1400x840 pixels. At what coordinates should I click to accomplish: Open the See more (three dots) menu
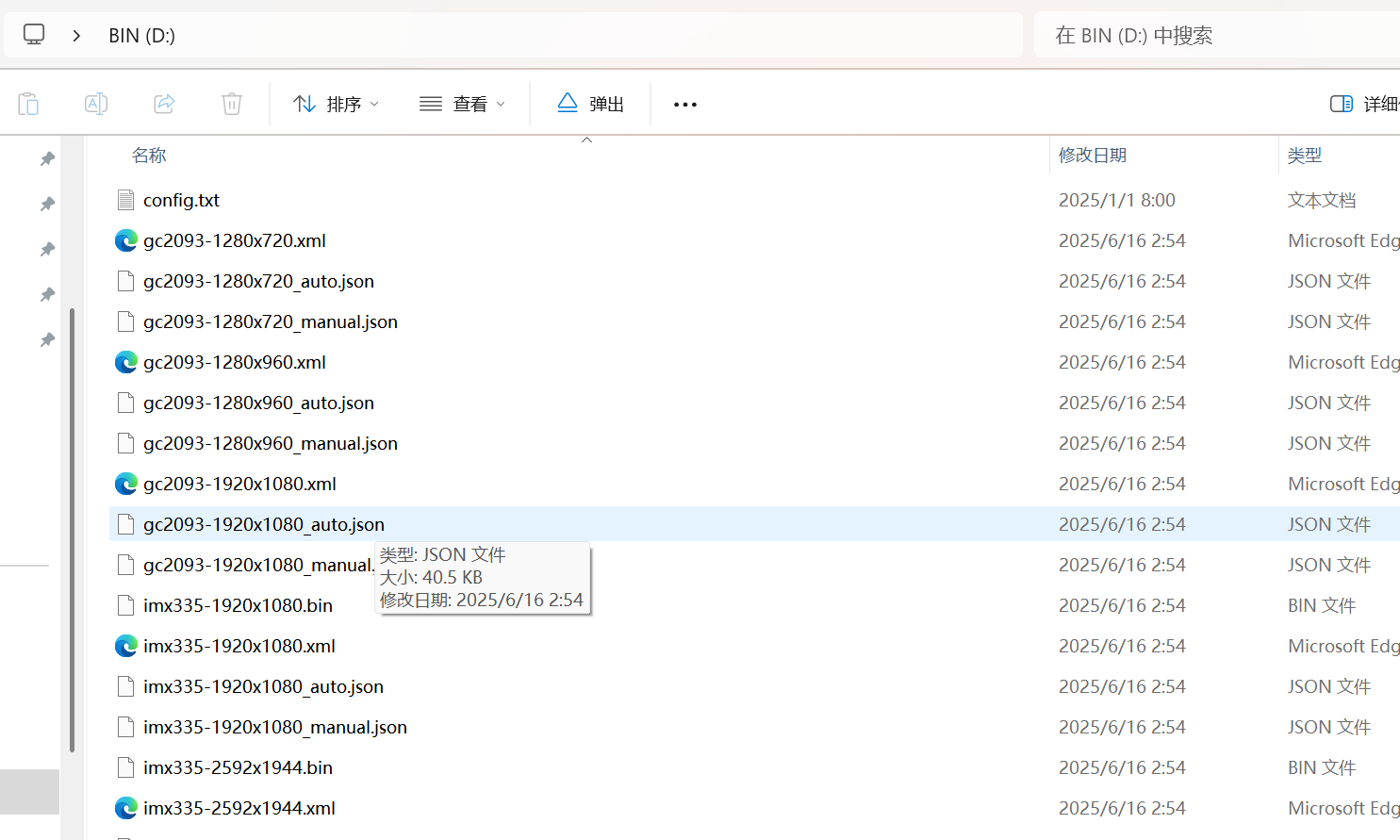point(685,104)
